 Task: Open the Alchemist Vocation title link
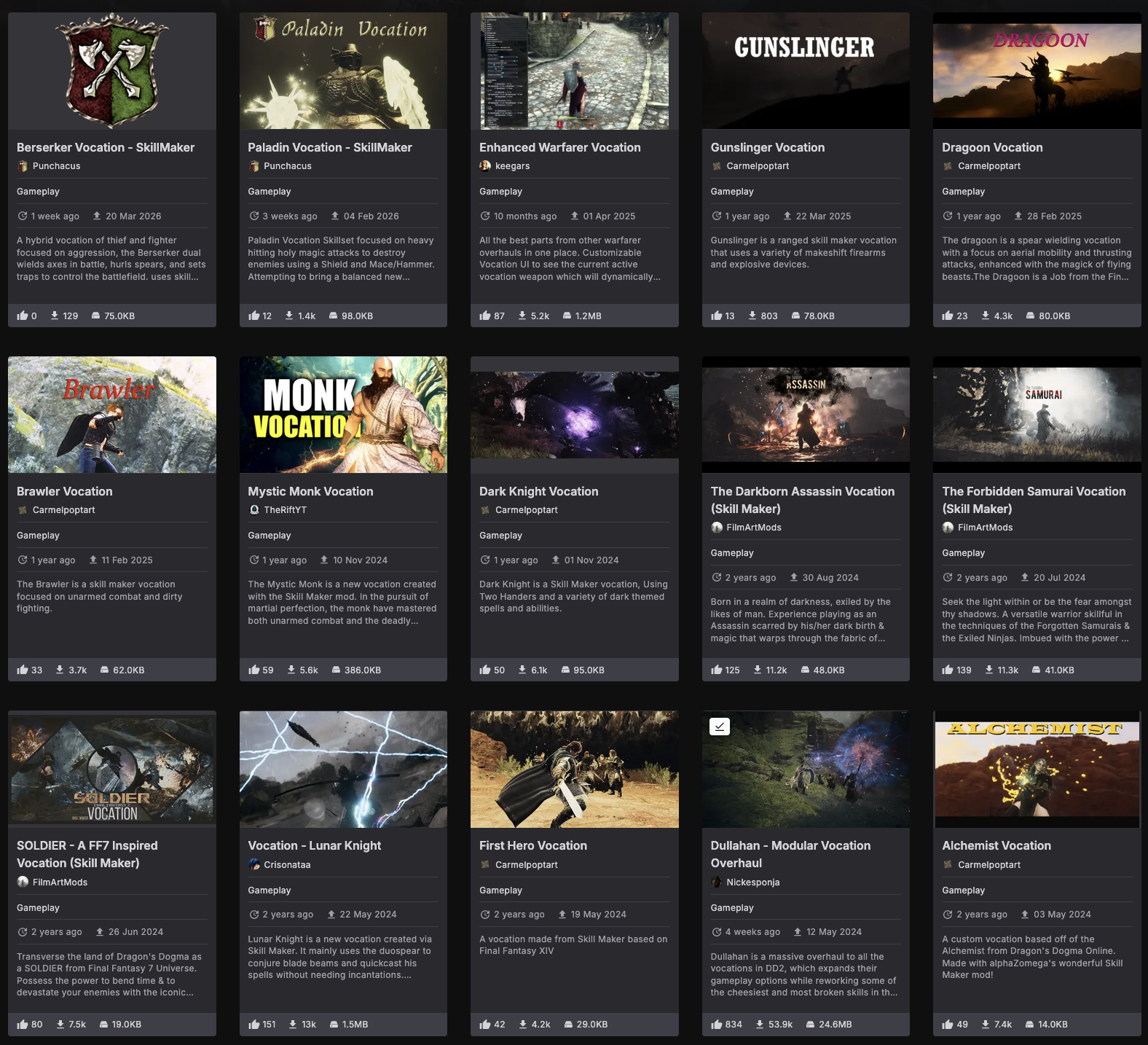pyautogui.click(x=996, y=845)
